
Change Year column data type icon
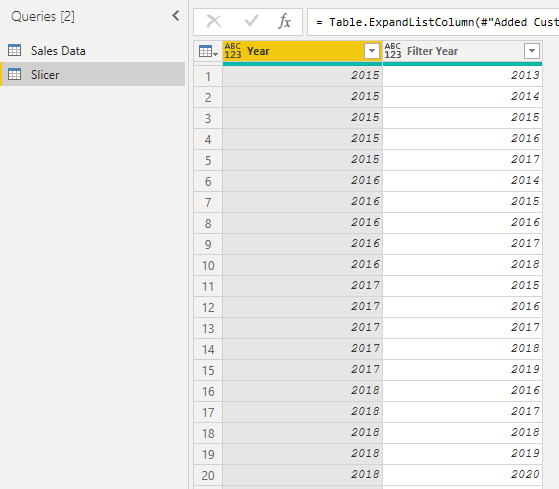(233, 51)
